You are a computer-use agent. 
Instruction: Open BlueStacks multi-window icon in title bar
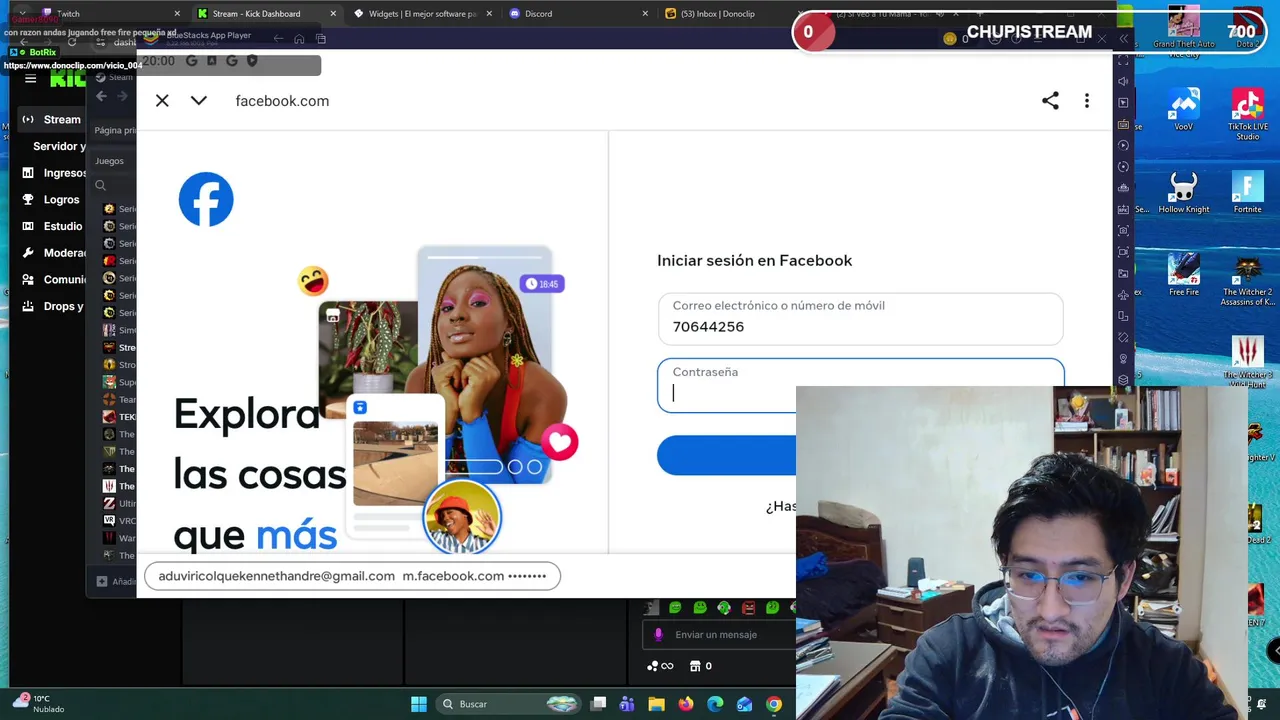tap(321, 39)
